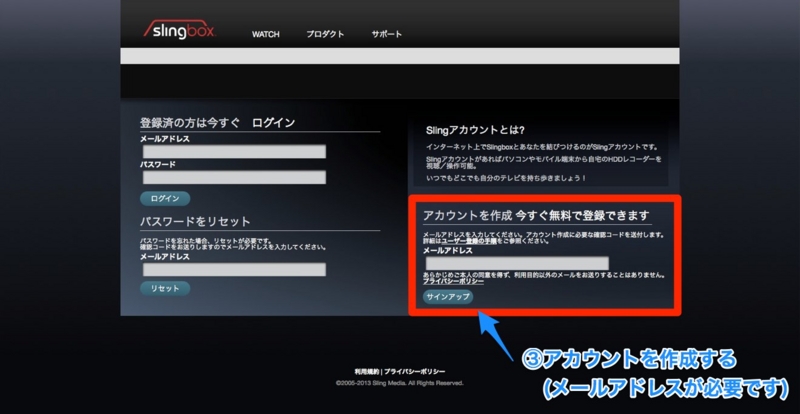Click the 登録済の方は今すぐ ログイン heading
800x414 pixels.
pos(217,123)
